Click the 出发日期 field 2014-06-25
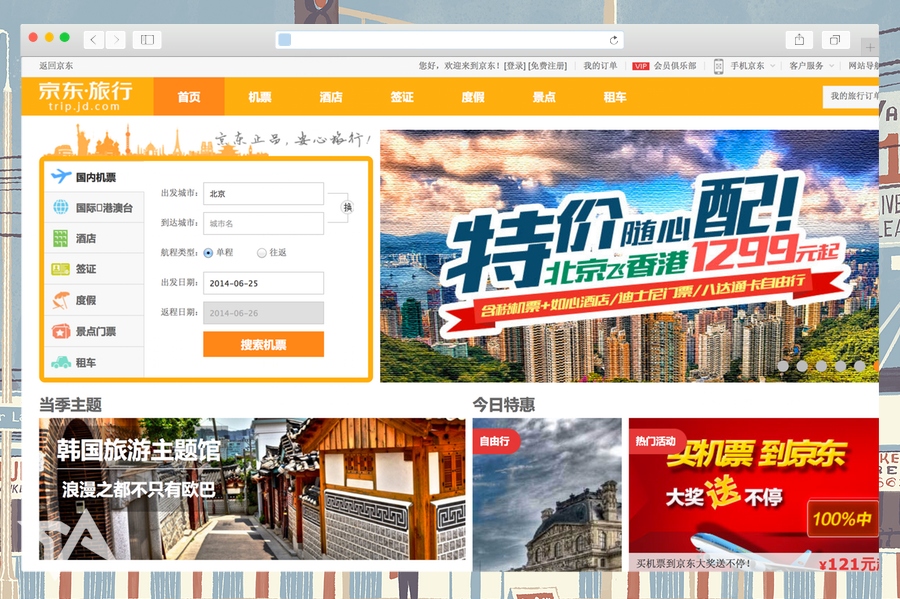This screenshot has height=599, width=900. (x=263, y=283)
